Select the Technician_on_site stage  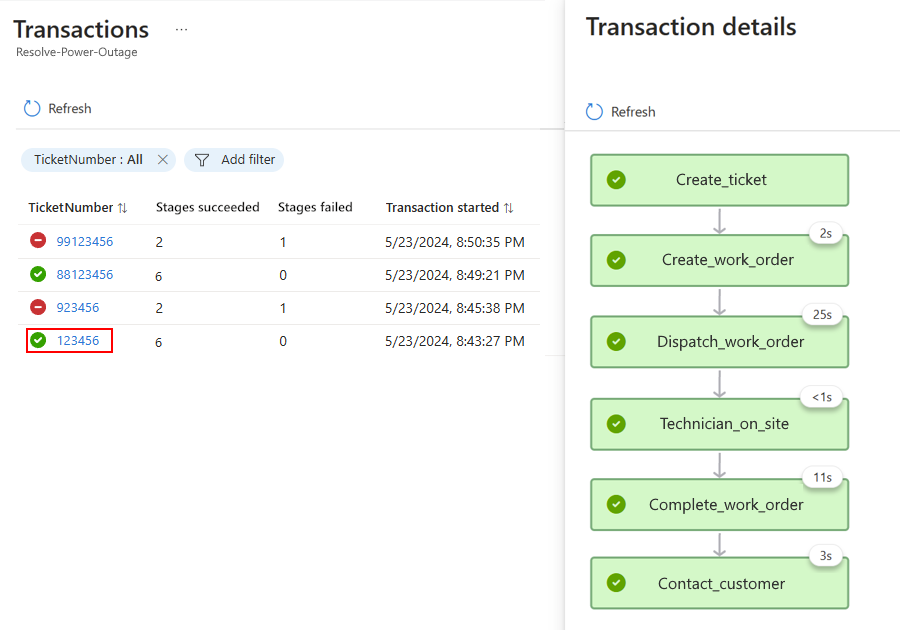[719, 424]
